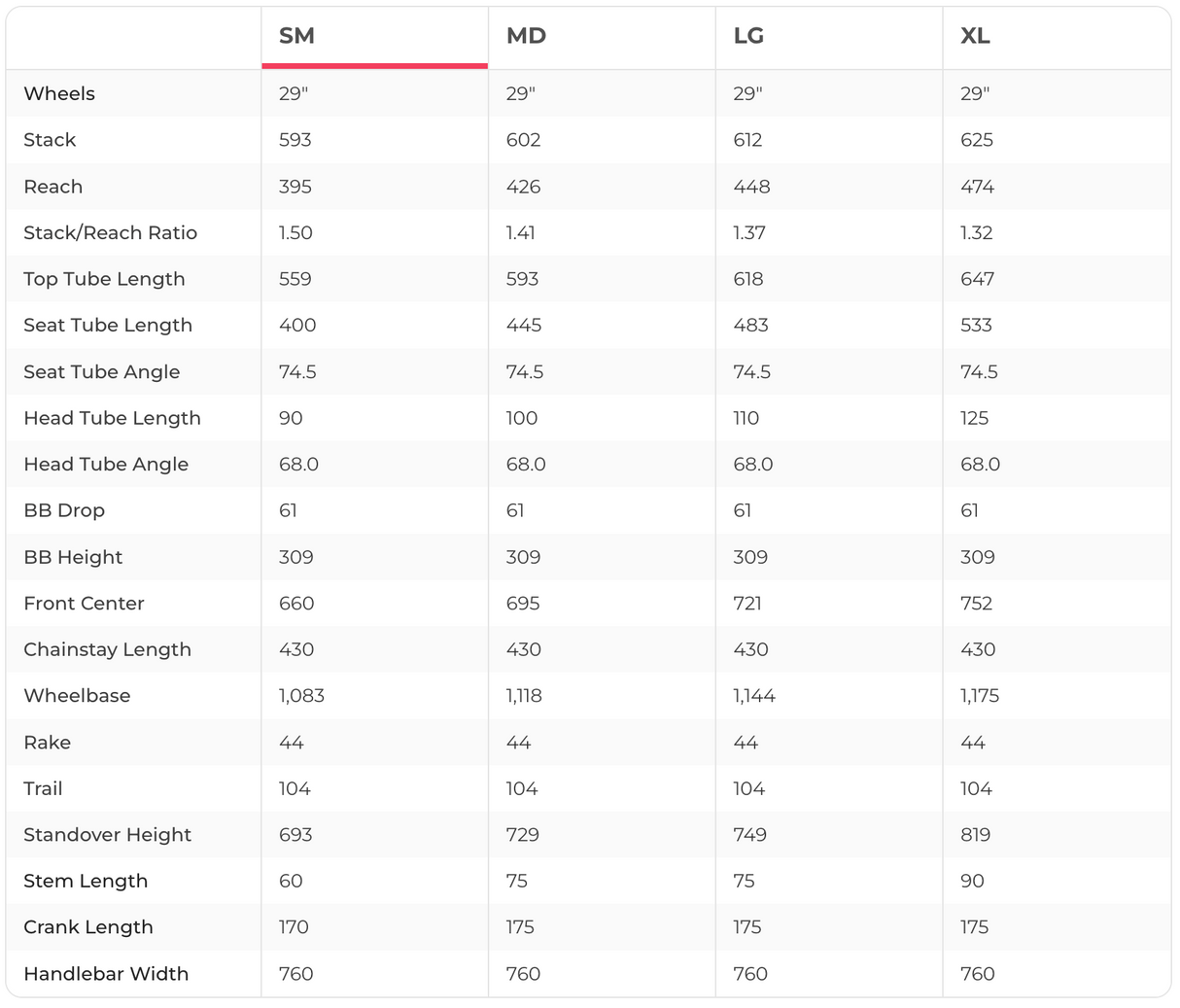Click the Wheelbase row label

(77, 696)
